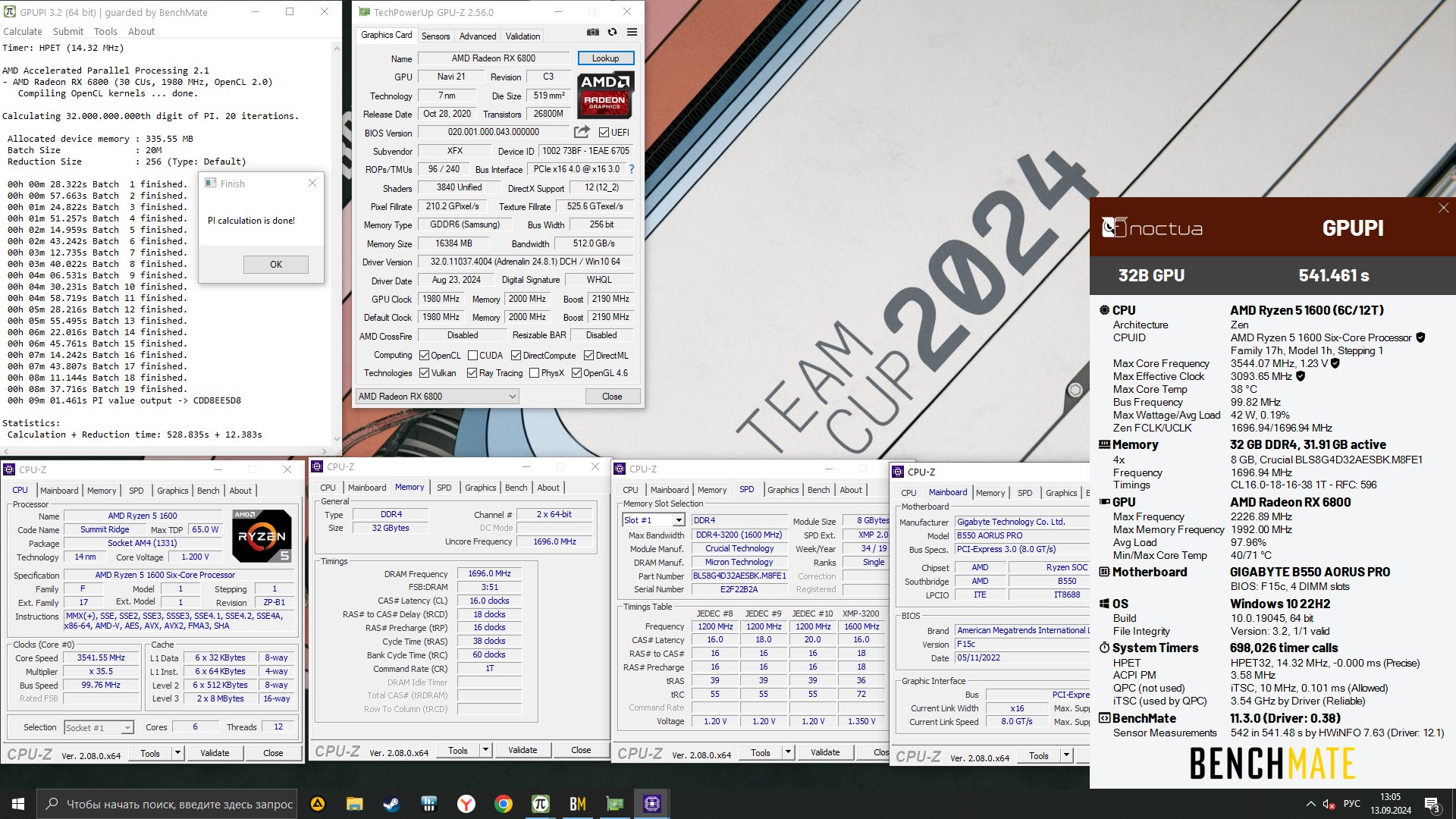Viewport: 1456px width, 819px height.
Task: Click the РУС language indicator in the tray
Action: (x=1351, y=804)
